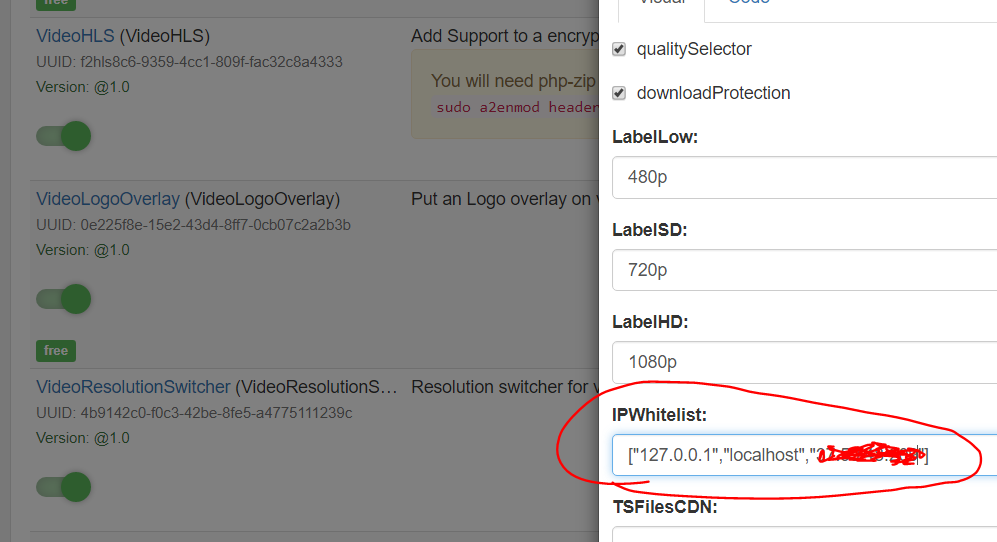
Task: Click the 'Put an Logo overlay' description
Action: [x=505, y=199]
